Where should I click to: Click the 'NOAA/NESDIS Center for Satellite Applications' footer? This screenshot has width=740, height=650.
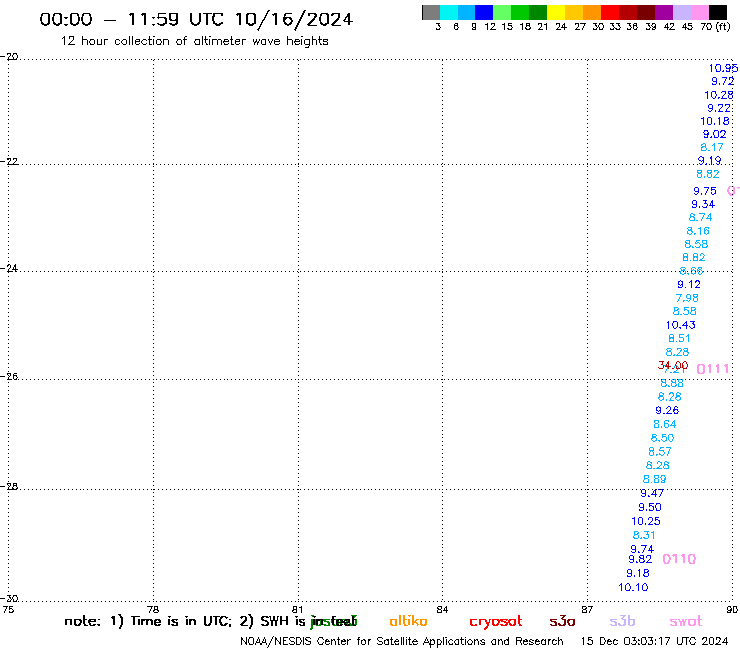coord(402,642)
